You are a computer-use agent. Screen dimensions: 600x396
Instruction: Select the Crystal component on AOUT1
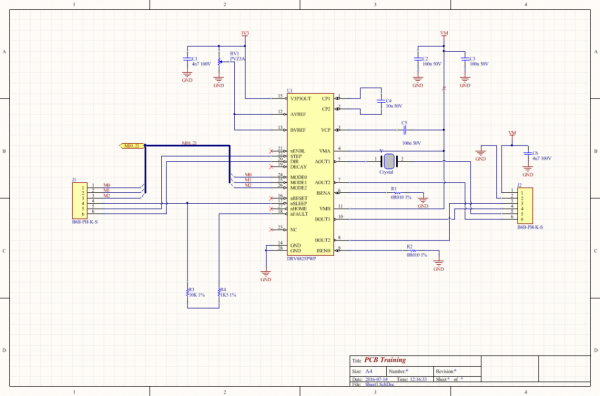click(x=389, y=161)
